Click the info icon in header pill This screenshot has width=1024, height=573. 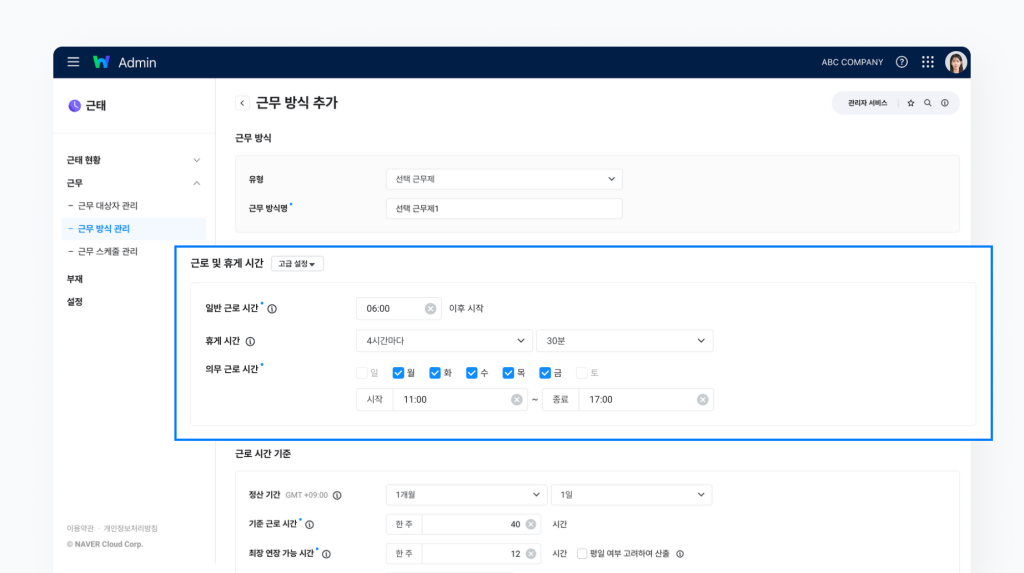pyautogui.click(x=944, y=103)
